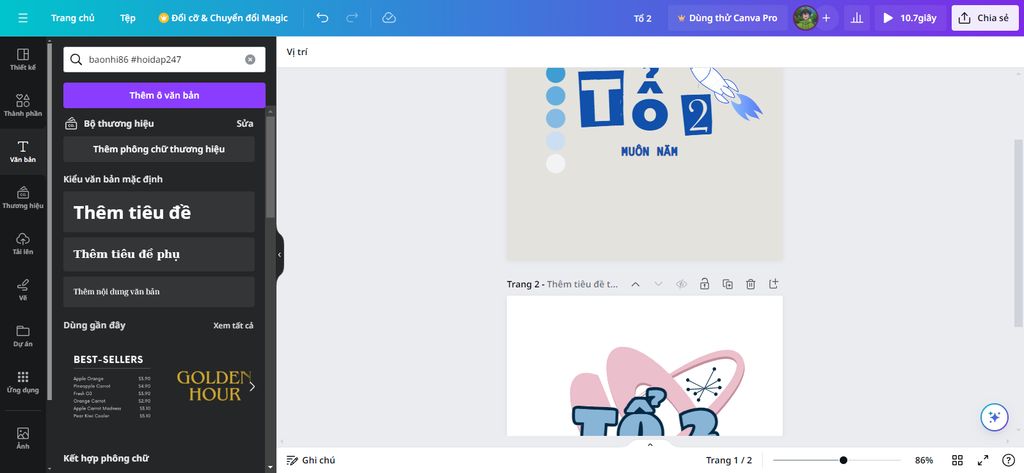Click search magnifier icon
1024x473 pixels.
(76, 59)
